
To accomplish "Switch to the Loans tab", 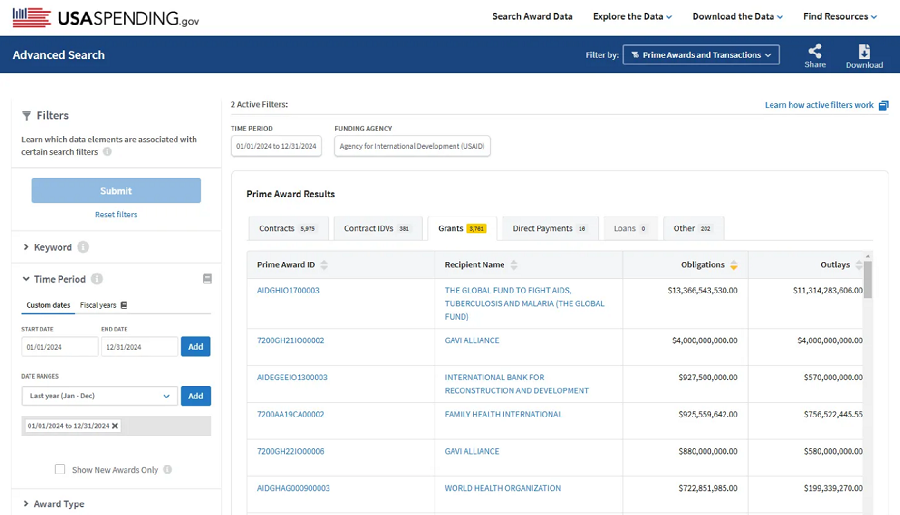I will pos(630,229).
